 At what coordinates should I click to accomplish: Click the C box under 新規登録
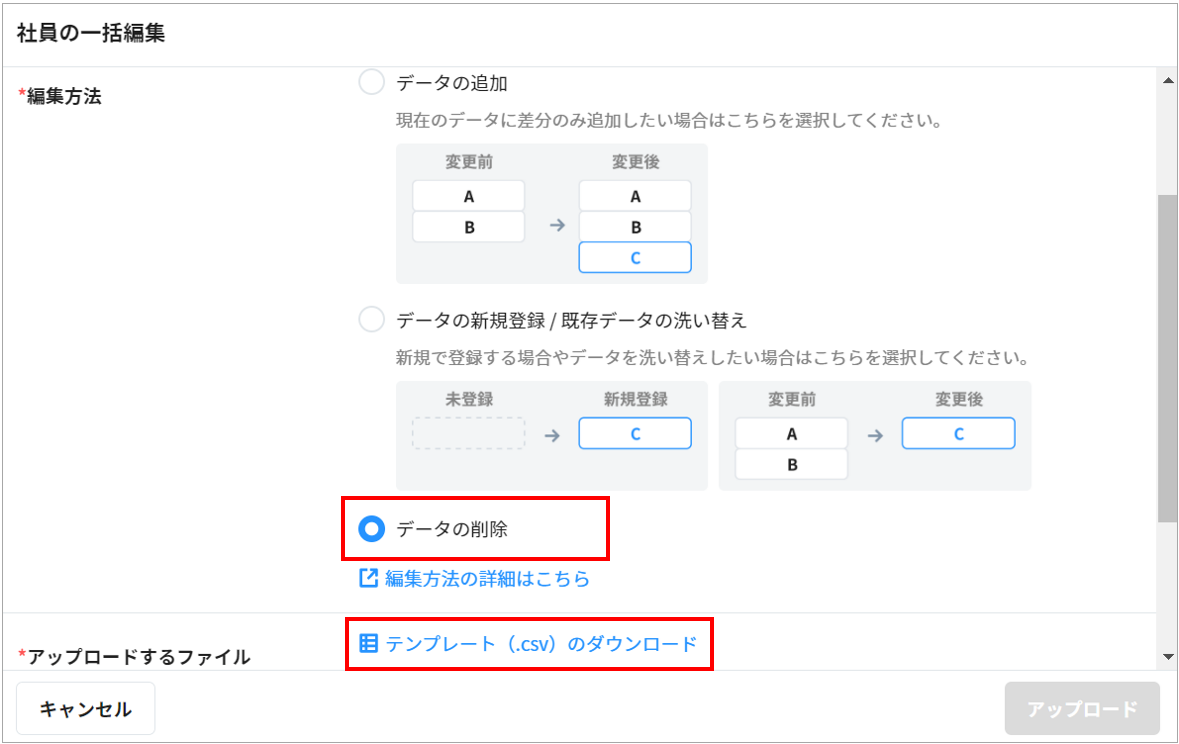(635, 434)
